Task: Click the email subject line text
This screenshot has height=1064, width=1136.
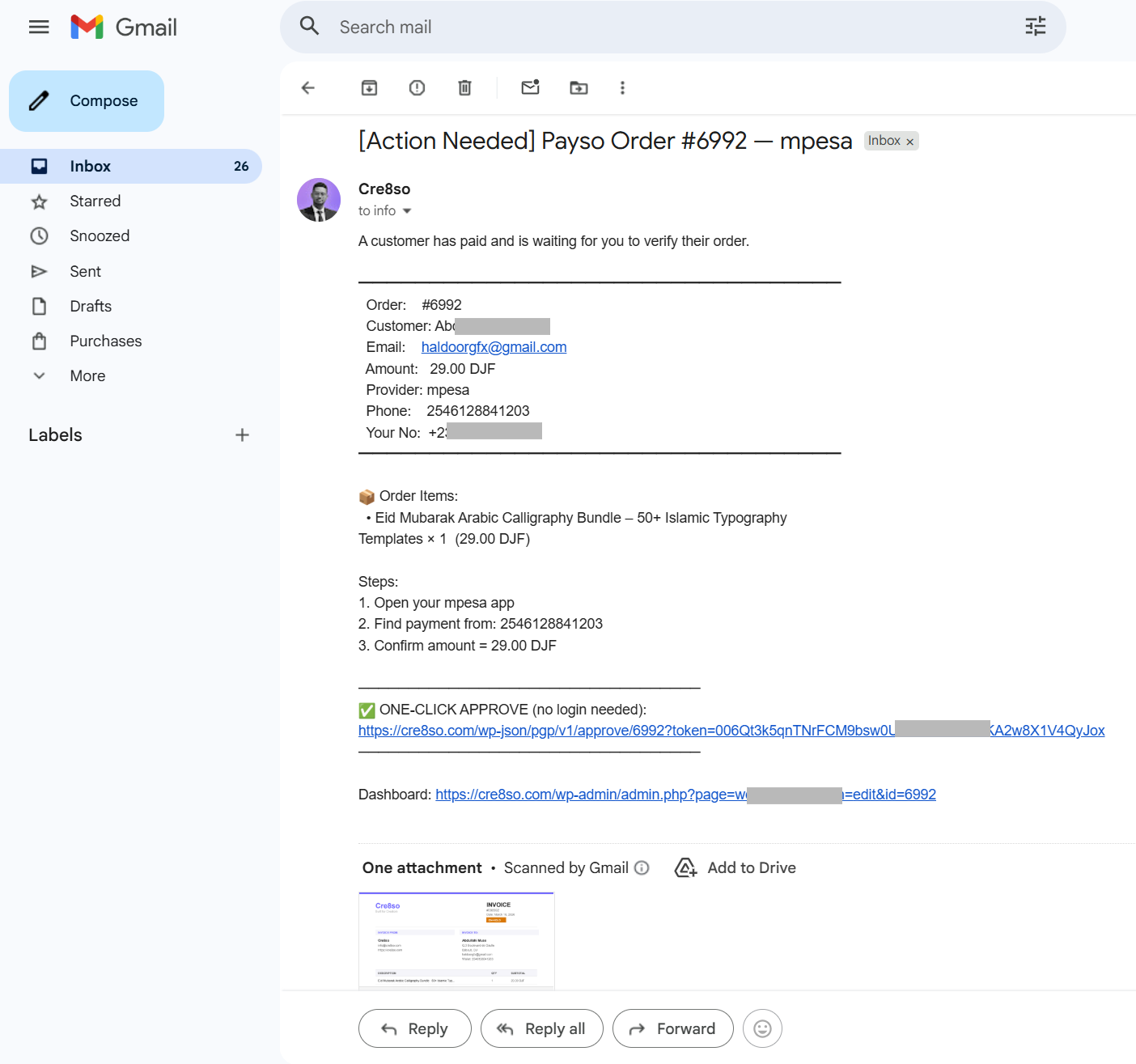Action: coord(605,141)
